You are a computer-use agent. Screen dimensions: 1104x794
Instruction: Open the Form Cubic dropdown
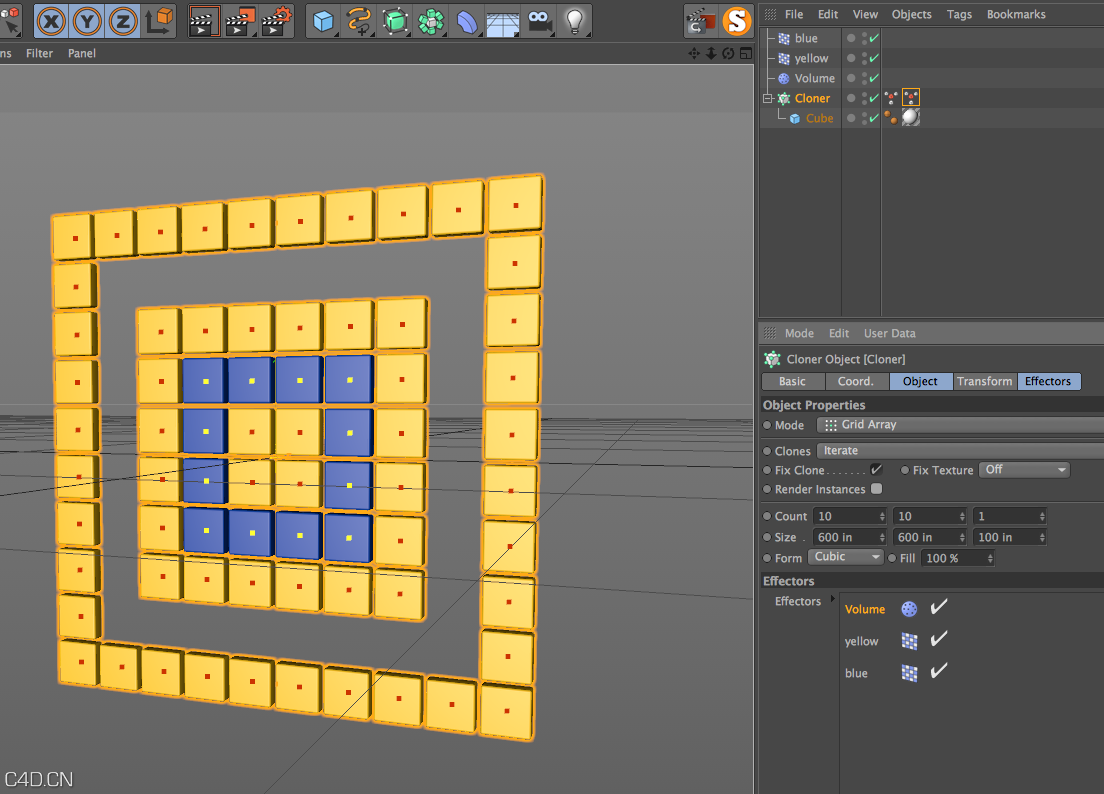tap(846, 557)
